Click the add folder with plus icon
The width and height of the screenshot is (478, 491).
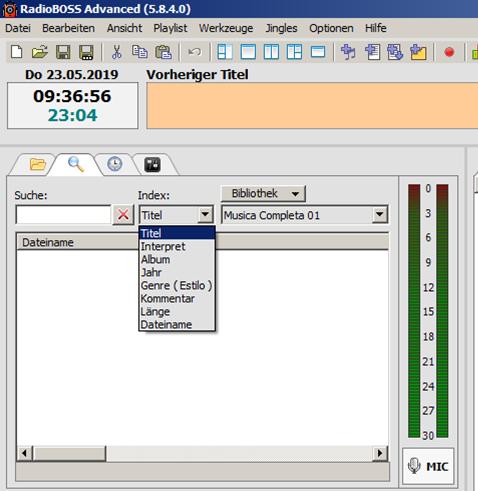coord(418,52)
